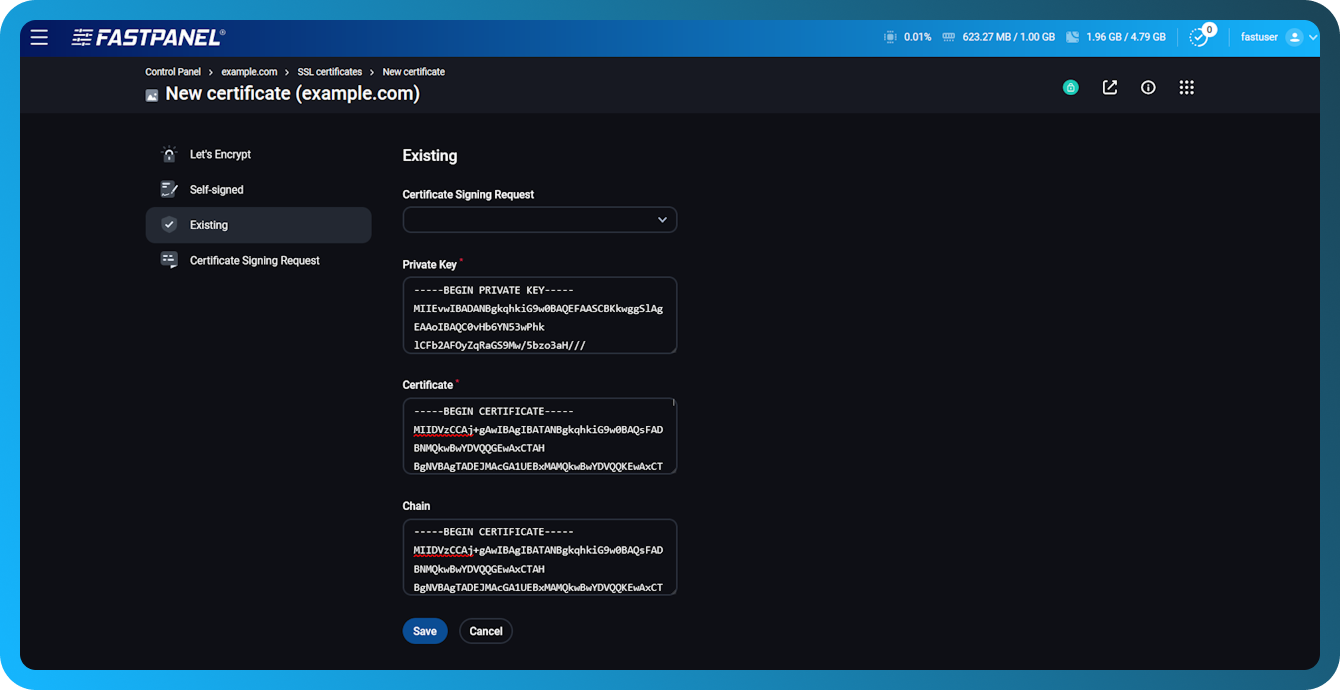This screenshot has height=690, width=1340.
Task: Open the site in new window via external-link icon
Action: coord(1109,87)
